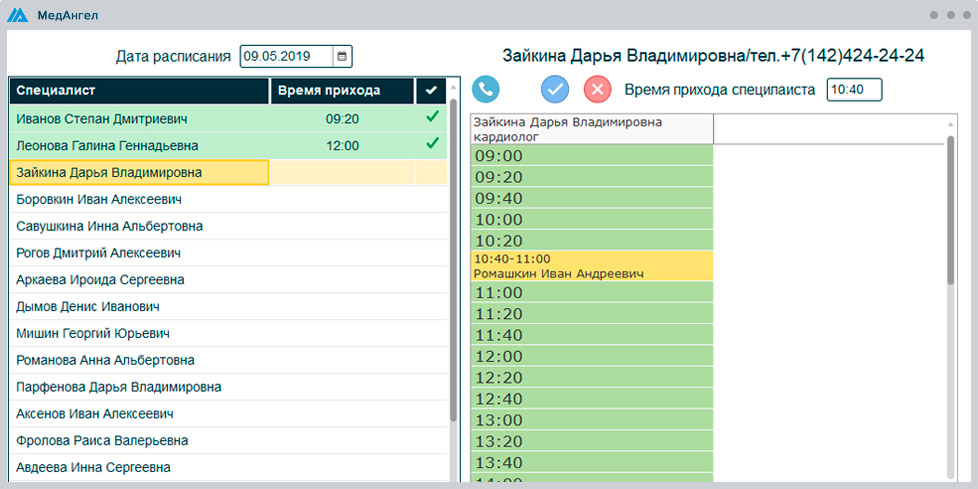
Task: Click the Время прихода column header
Action: click(x=342, y=91)
